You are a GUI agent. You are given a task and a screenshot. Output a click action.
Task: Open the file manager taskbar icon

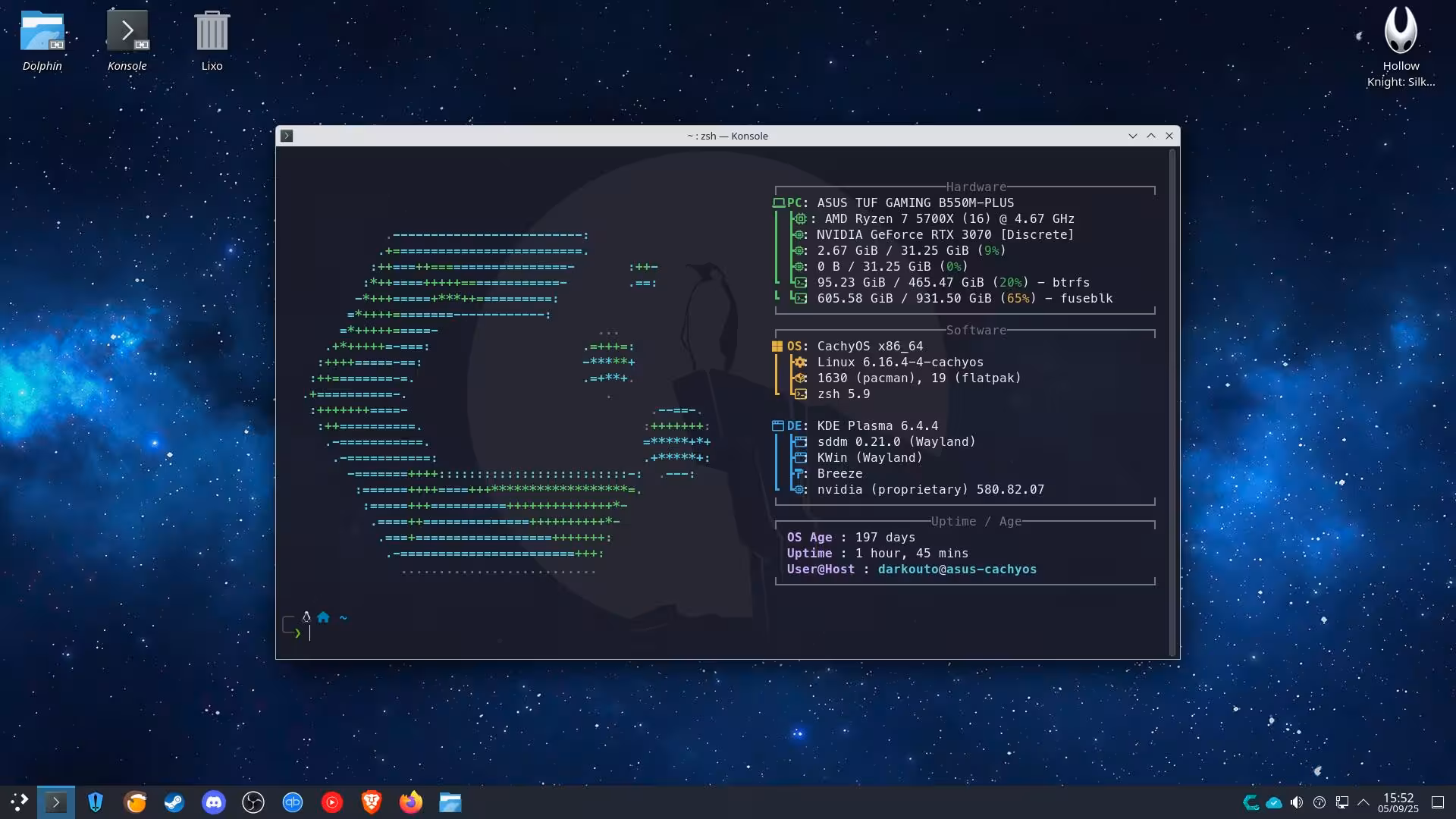(450, 802)
